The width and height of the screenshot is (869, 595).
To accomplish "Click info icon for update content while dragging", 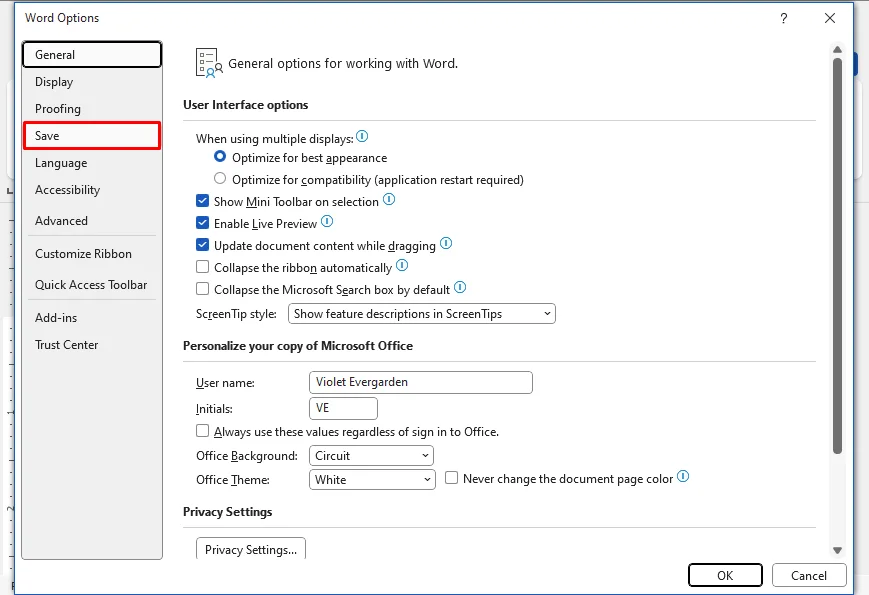I will (446, 244).
